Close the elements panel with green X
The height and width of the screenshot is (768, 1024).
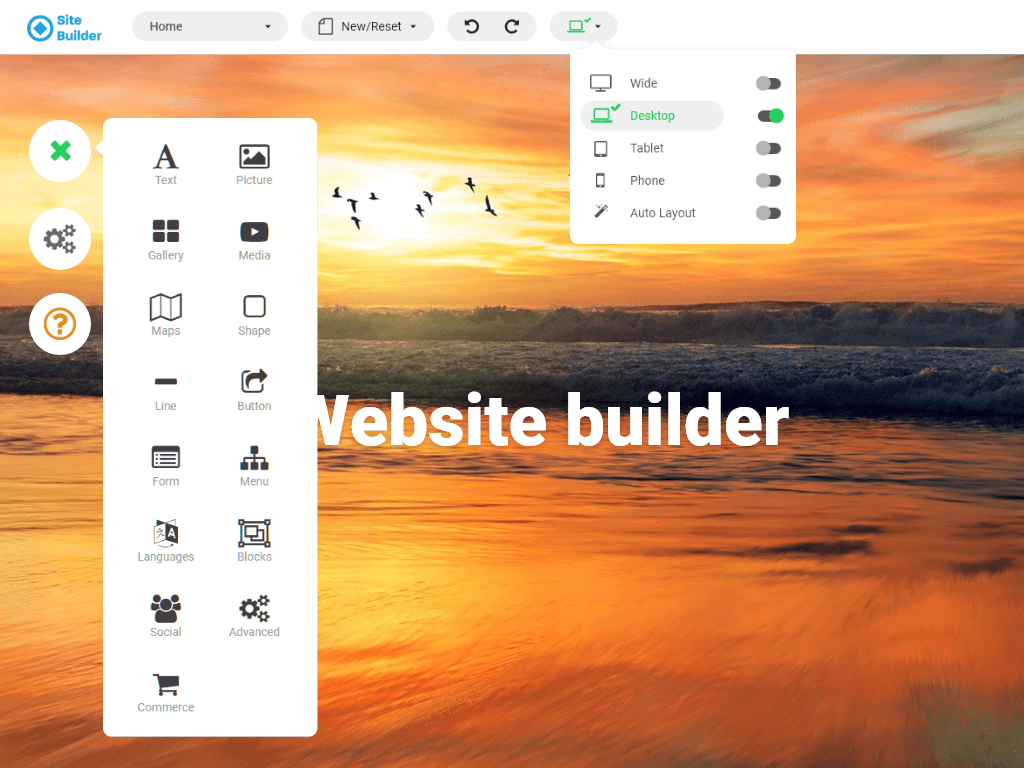60,151
